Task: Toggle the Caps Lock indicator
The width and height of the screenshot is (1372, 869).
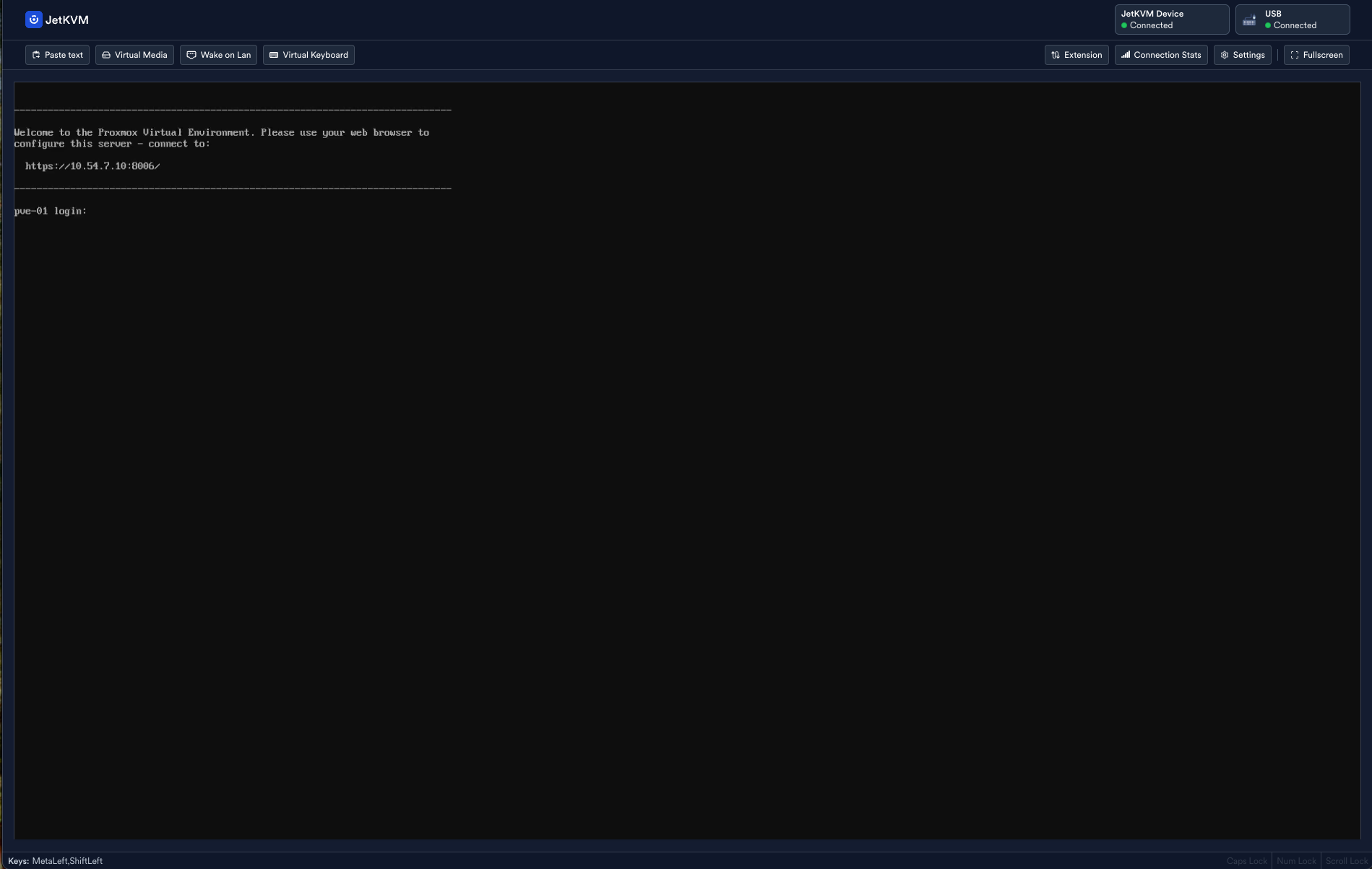Action: (1246, 861)
